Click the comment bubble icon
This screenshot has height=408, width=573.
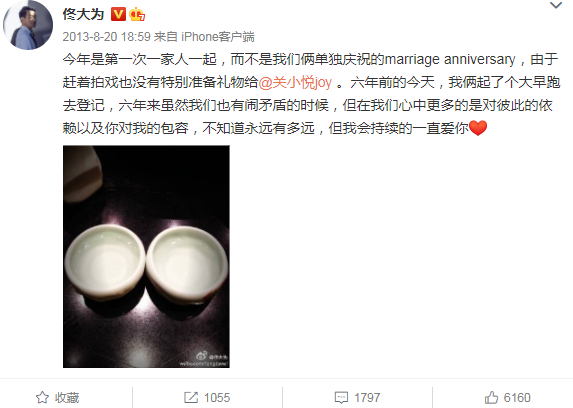[x=341, y=397]
